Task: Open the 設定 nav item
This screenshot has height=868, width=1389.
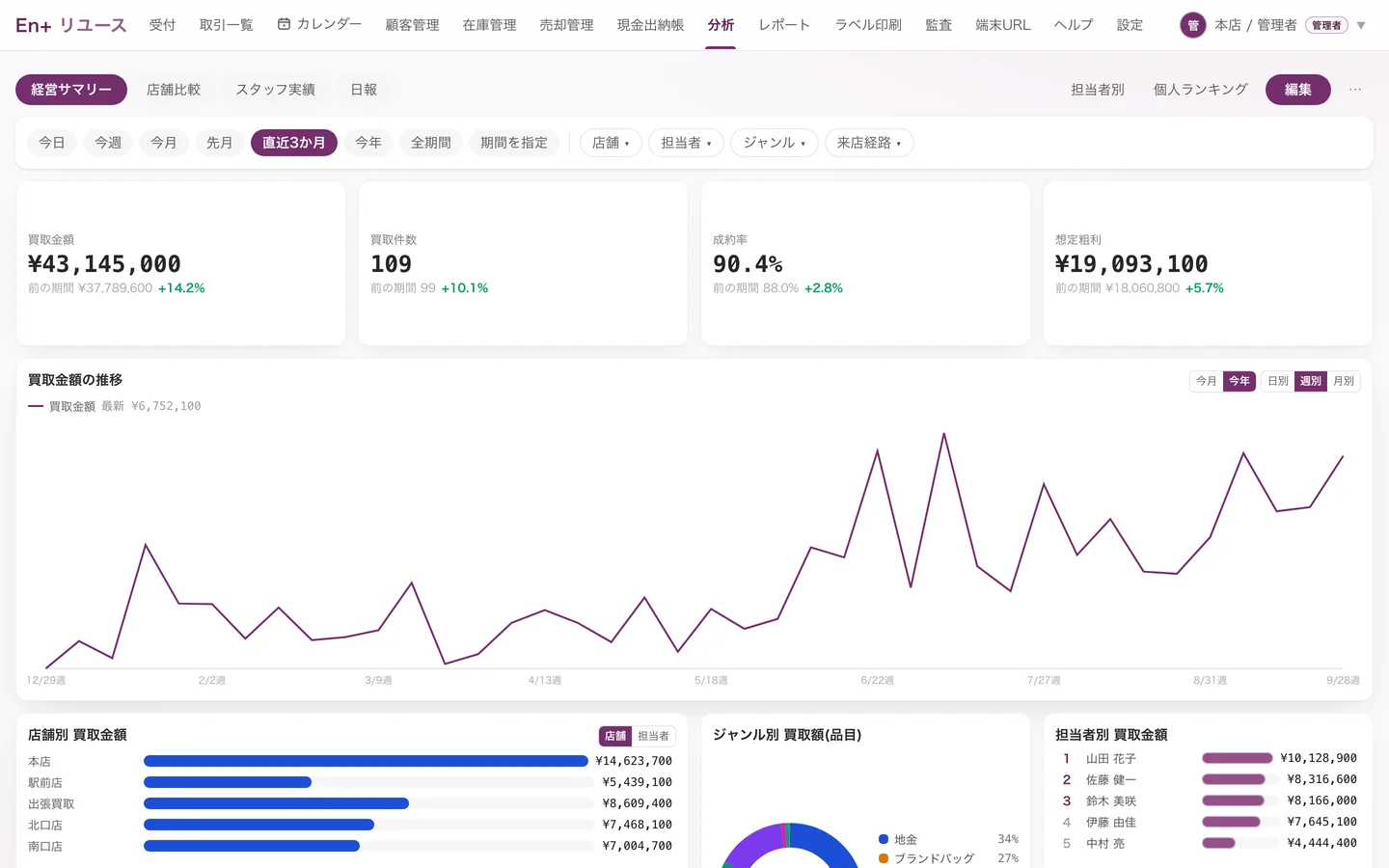Action: point(1130,25)
